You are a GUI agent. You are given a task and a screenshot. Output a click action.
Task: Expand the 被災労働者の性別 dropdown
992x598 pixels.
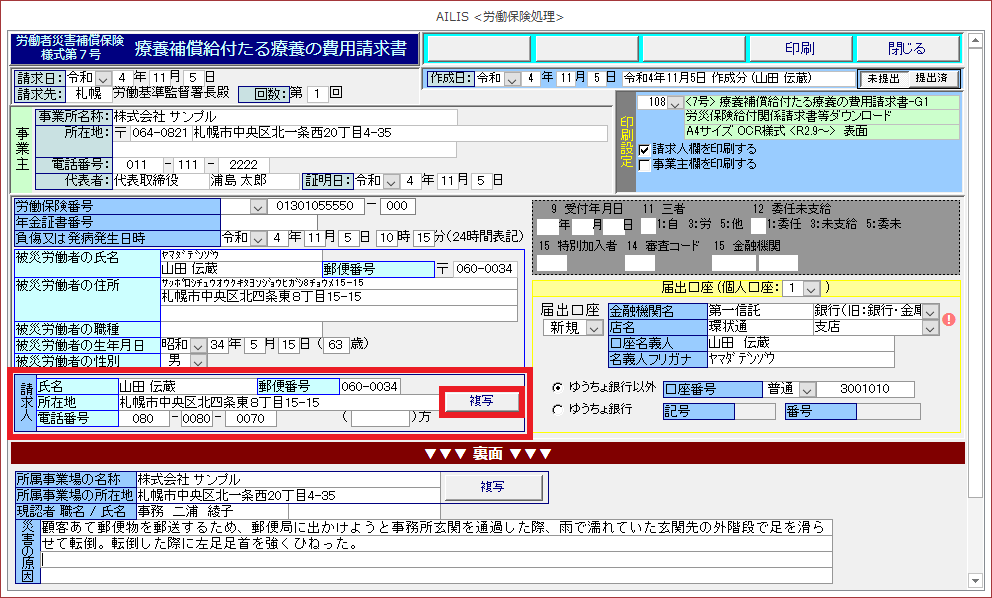[x=198, y=360]
